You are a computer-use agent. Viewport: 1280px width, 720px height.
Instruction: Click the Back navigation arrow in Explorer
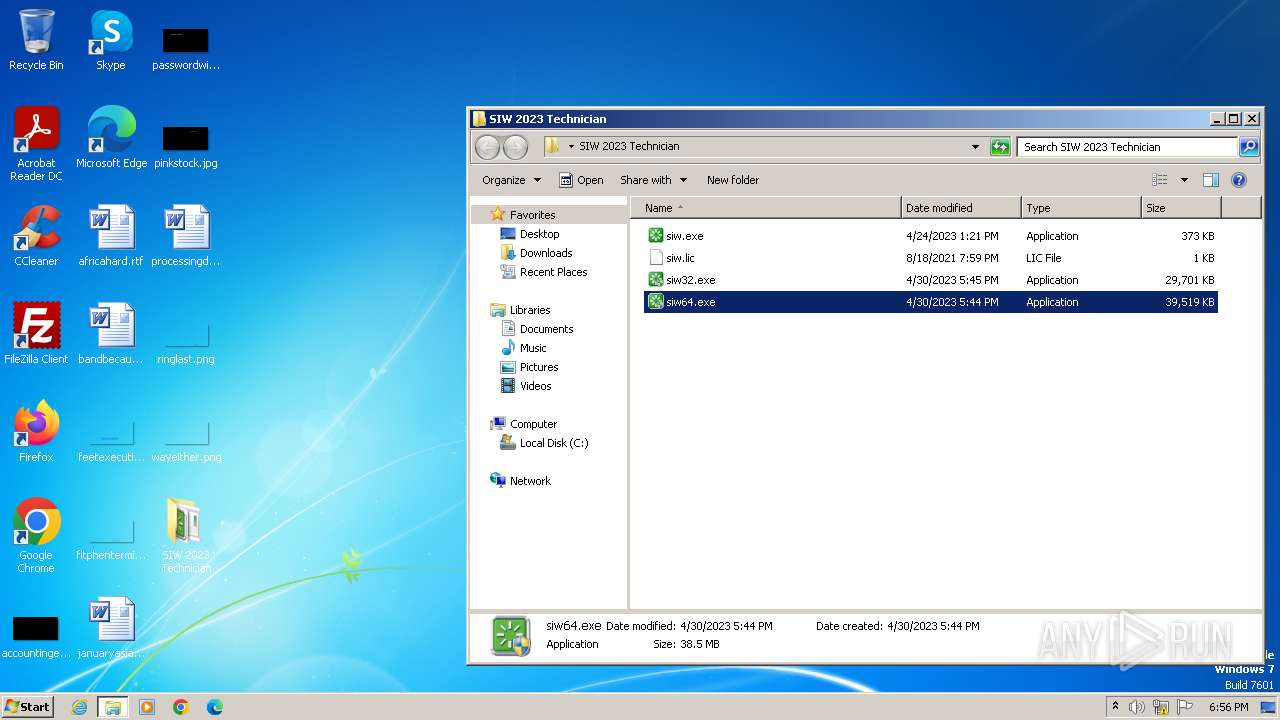[x=487, y=147]
